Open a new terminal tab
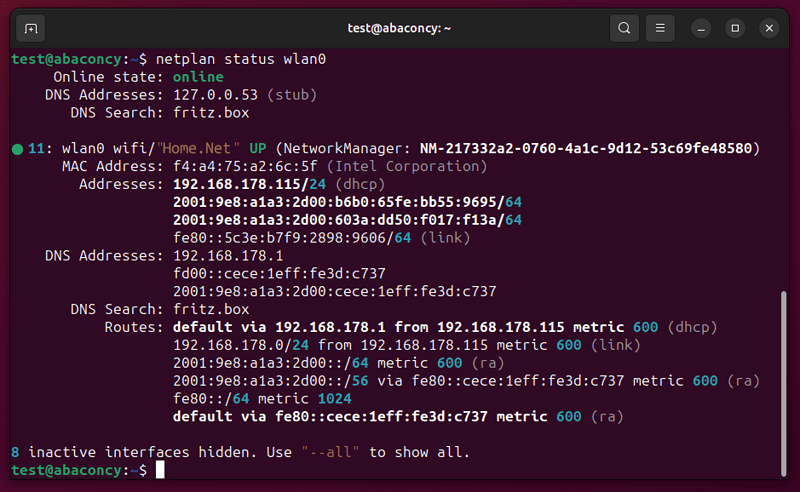This screenshot has height=492, width=800. coord(31,29)
